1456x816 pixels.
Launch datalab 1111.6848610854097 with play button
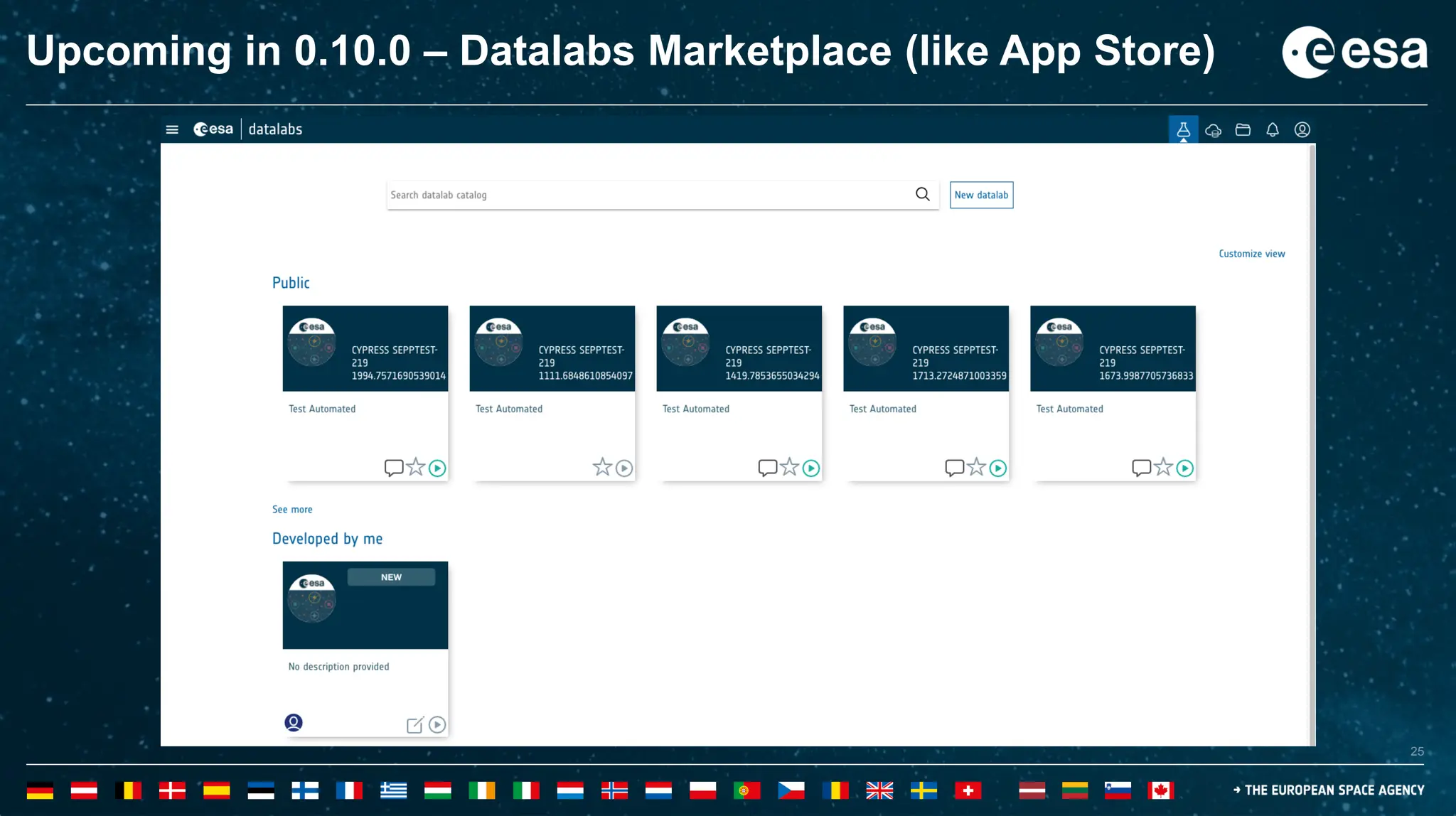coord(624,468)
